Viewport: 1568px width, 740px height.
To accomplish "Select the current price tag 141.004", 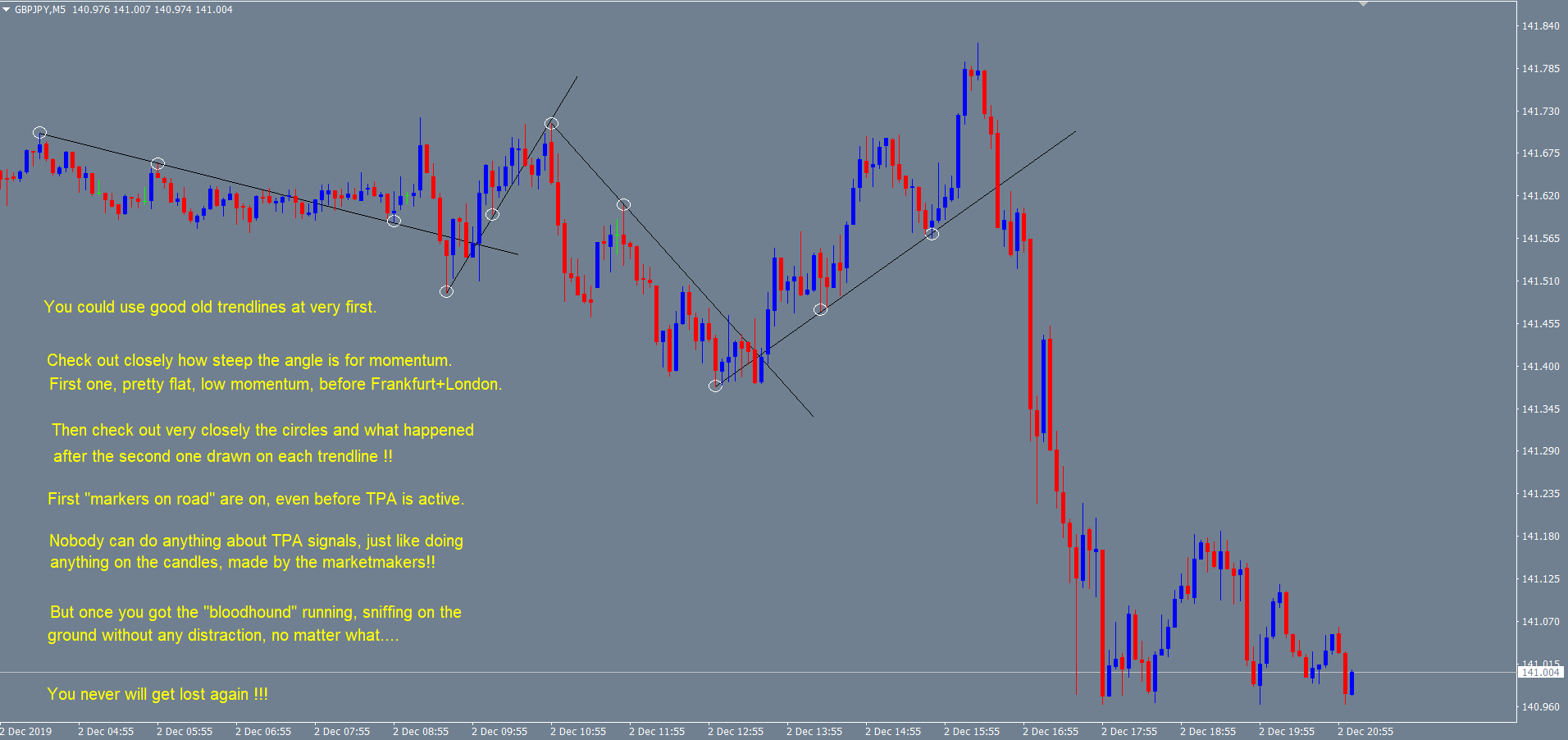I will [x=1540, y=673].
